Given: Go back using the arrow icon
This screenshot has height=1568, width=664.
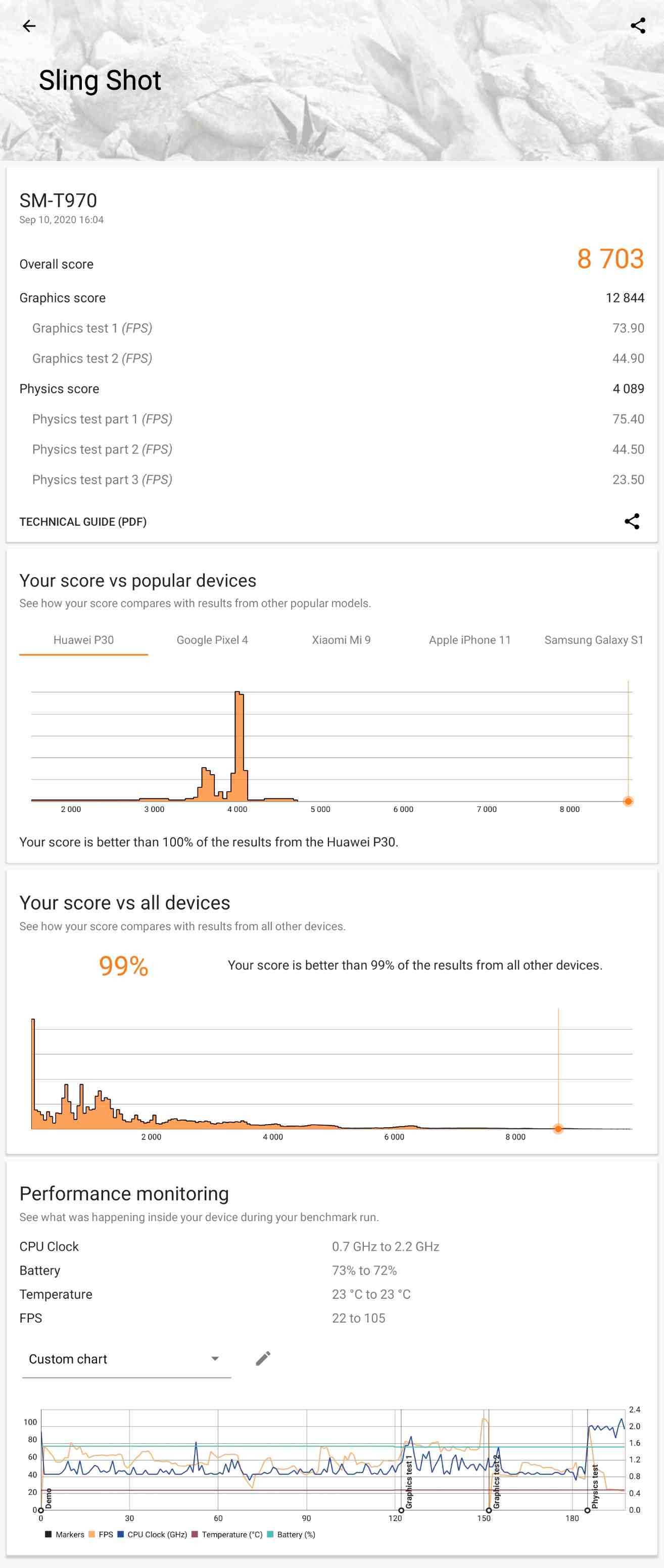Looking at the screenshot, I should [x=29, y=26].
